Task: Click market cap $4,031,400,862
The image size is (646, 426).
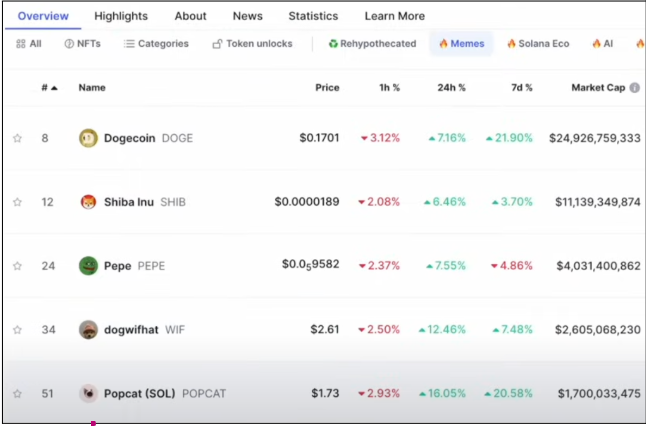Action: click(x=598, y=266)
